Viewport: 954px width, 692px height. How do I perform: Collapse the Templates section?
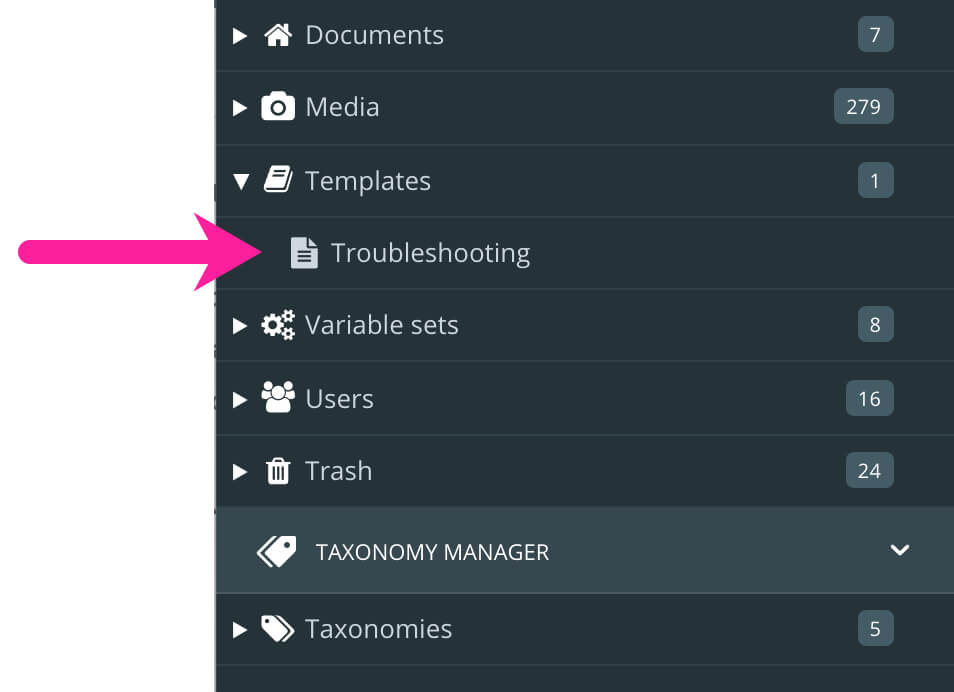[240, 180]
